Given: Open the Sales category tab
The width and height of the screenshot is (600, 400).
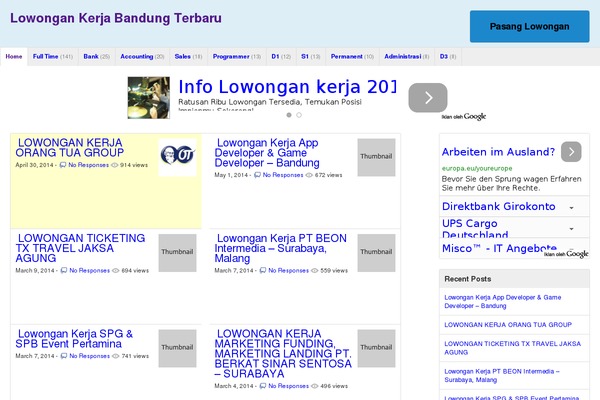Looking at the screenshot, I should (188, 57).
